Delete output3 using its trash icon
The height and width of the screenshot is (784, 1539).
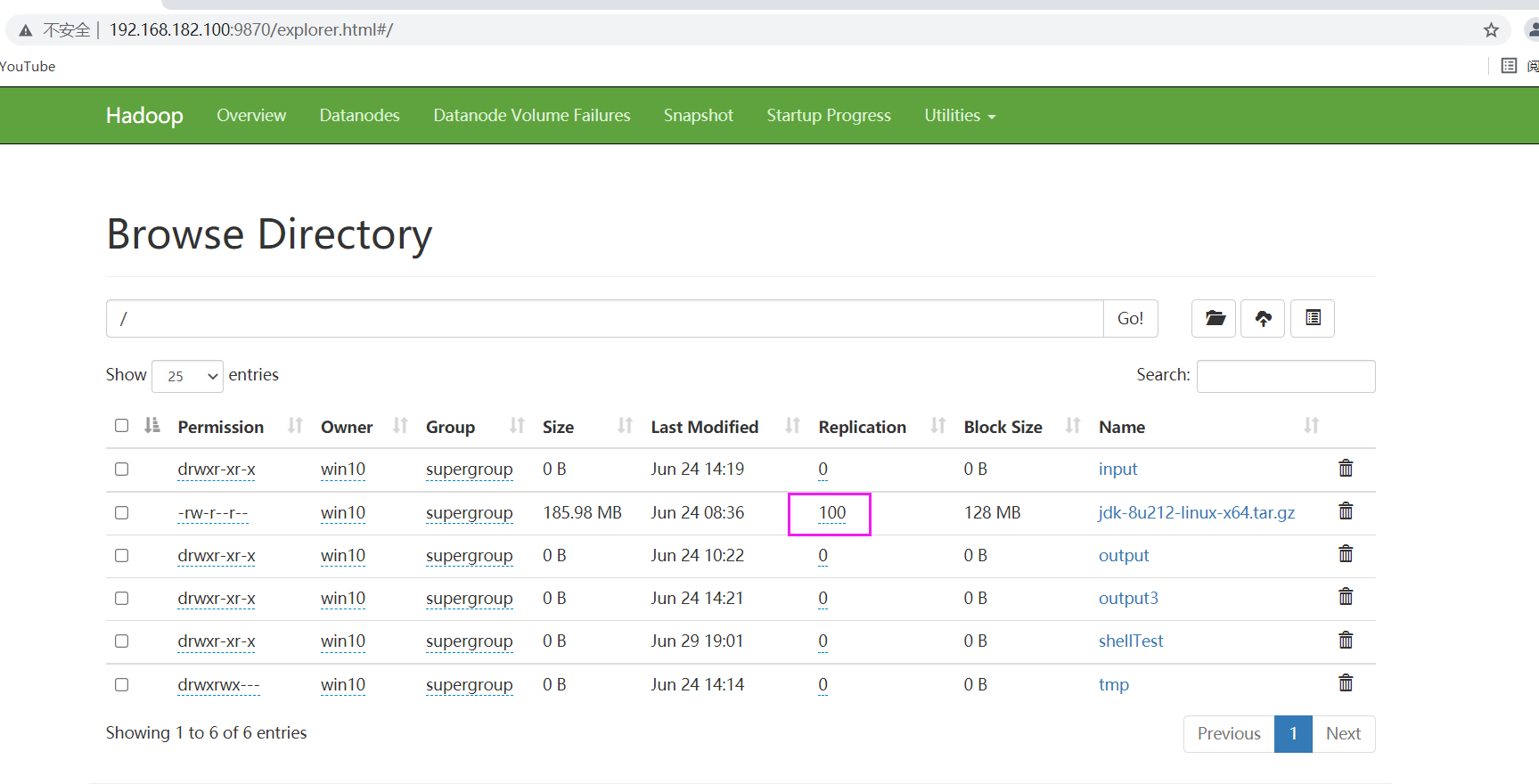click(1346, 597)
